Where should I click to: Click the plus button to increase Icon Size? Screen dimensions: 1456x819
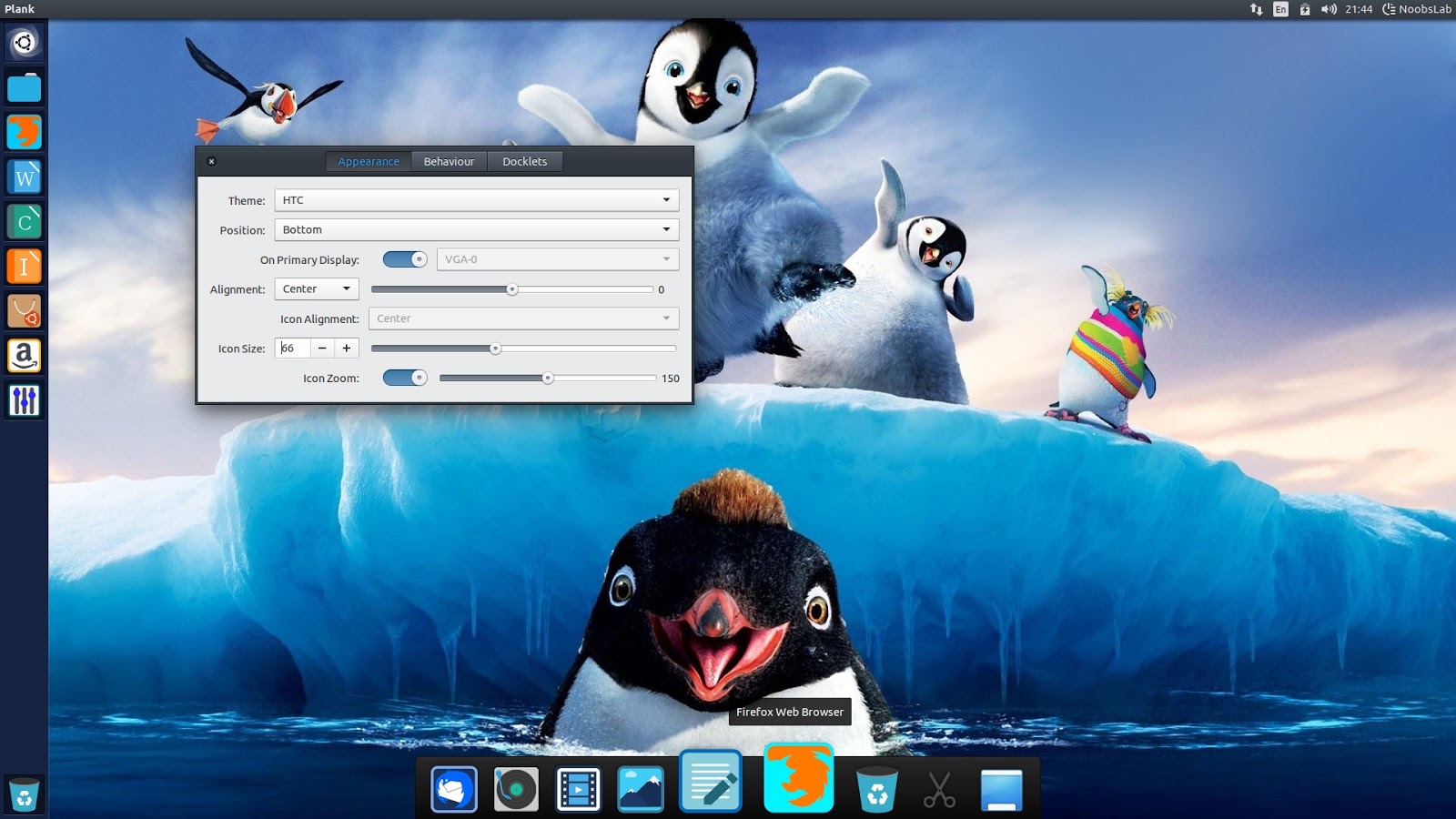click(346, 348)
